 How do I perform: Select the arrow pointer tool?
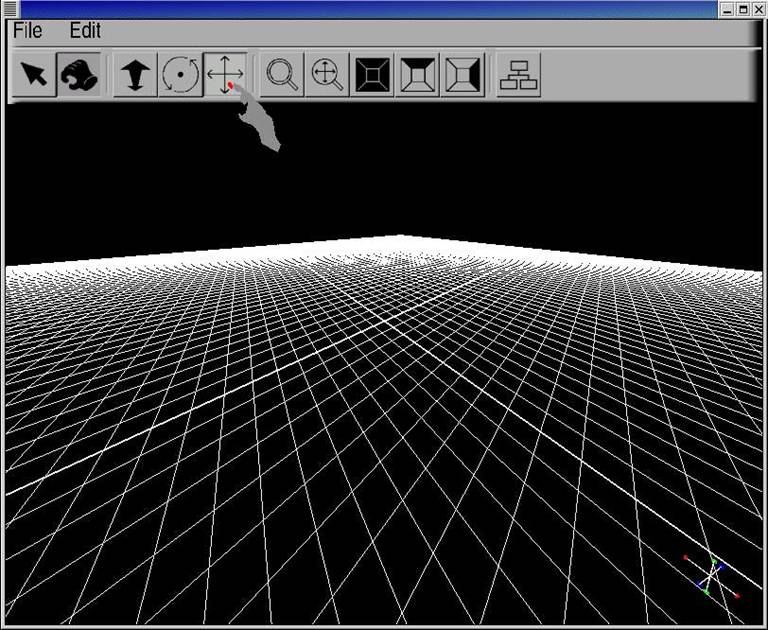tap(34, 74)
